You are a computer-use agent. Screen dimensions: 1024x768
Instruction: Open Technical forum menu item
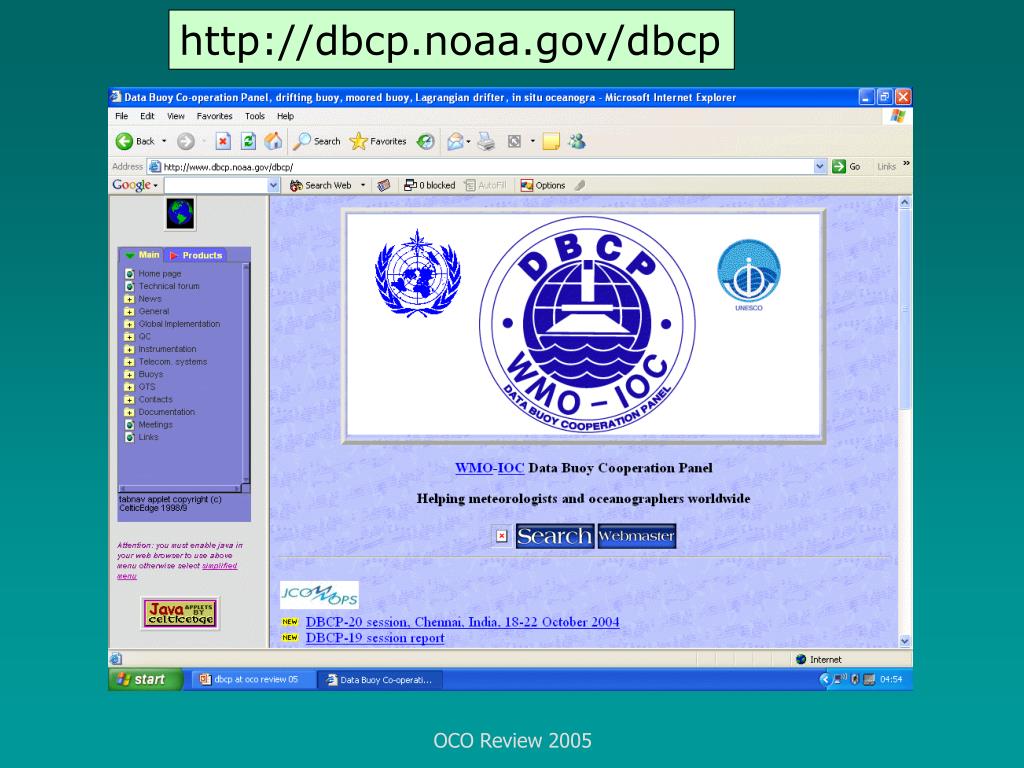pos(168,286)
